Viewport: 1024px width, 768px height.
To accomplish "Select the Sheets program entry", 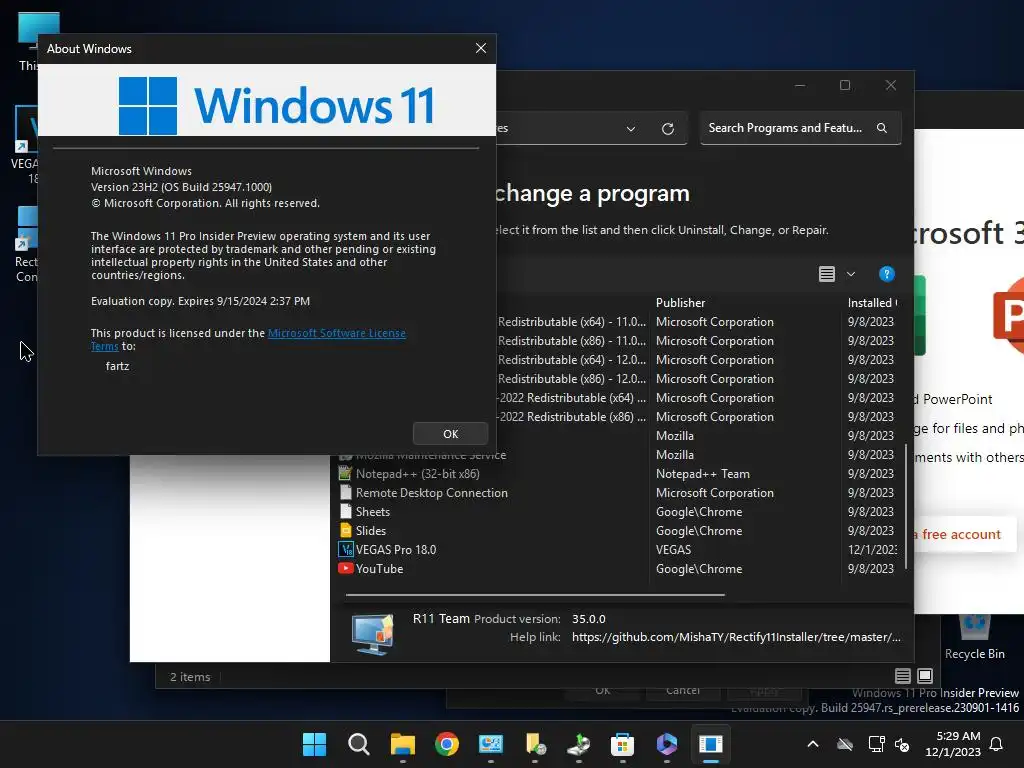I will pyautogui.click(x=373, y=512).
